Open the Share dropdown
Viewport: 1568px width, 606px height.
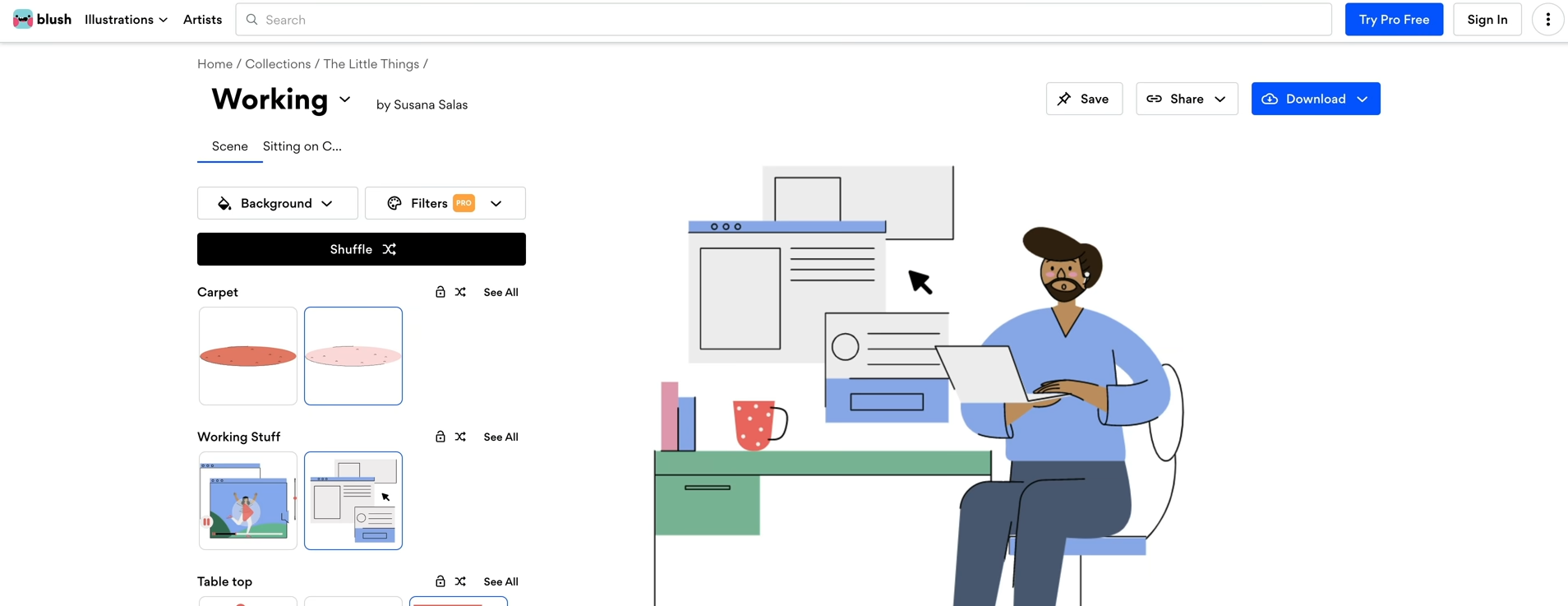1187,99
